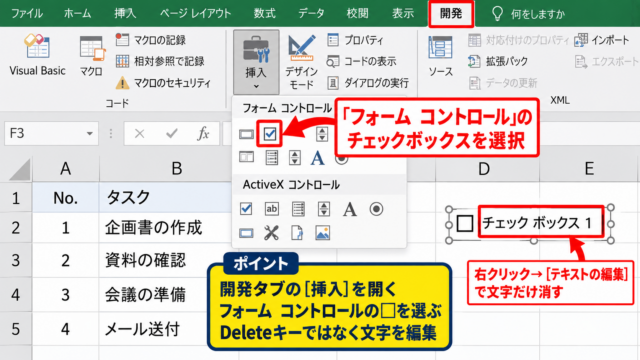Select the form control button icon
The width and height of the screenshot is (640, 360).
click(246, 134)
